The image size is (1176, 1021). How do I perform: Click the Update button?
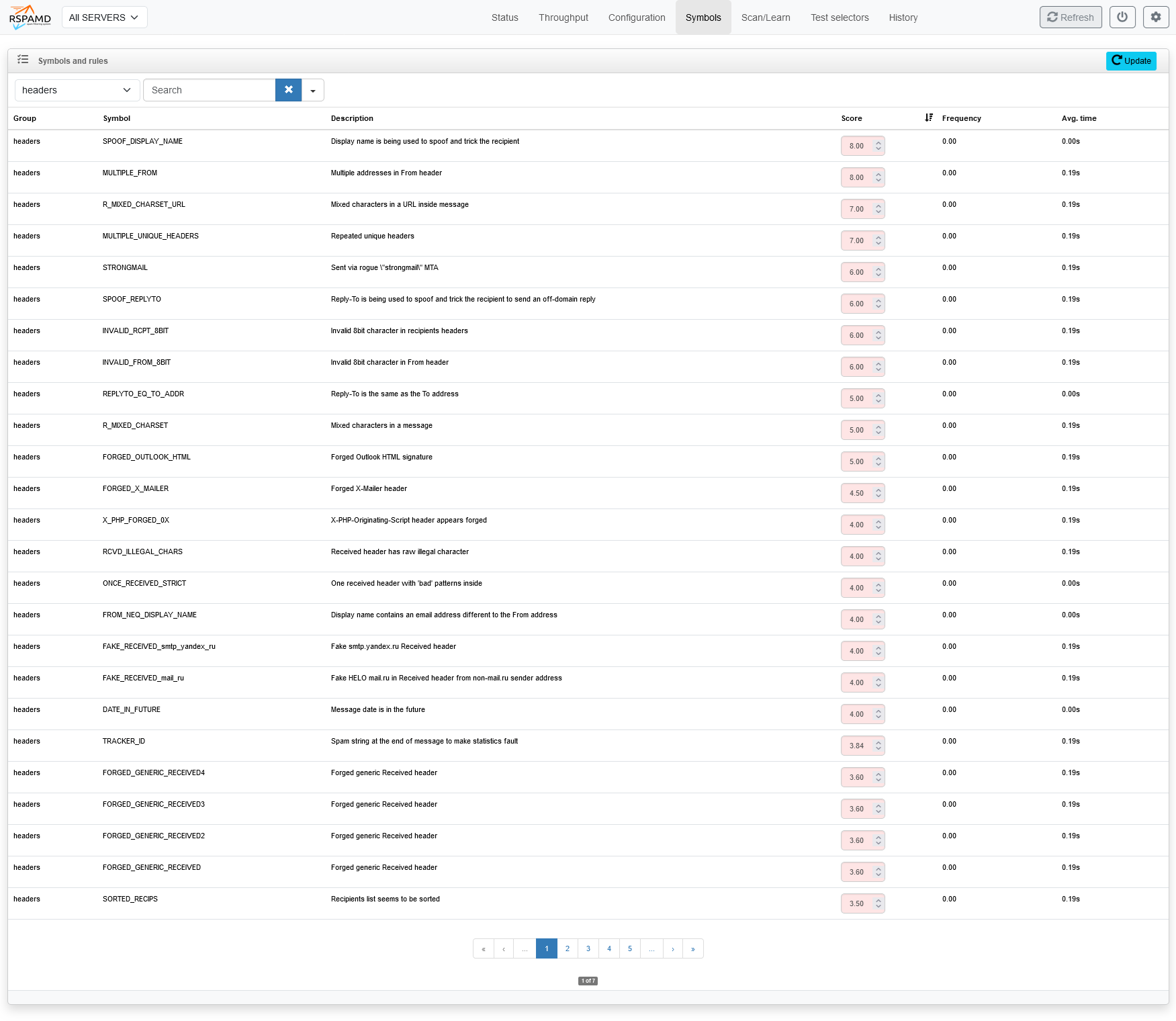1131,61
